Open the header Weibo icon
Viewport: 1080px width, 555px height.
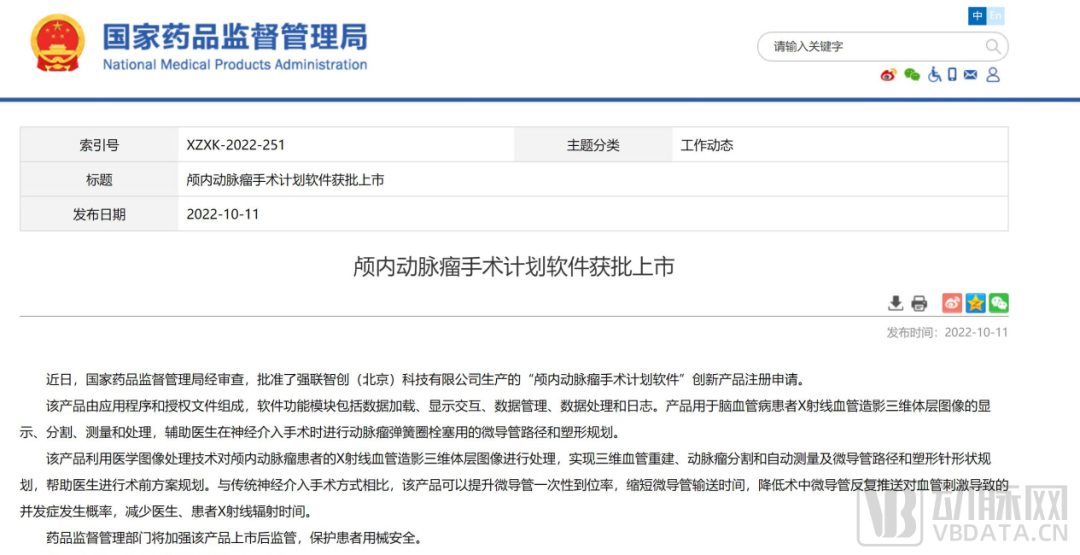point(888,75)
